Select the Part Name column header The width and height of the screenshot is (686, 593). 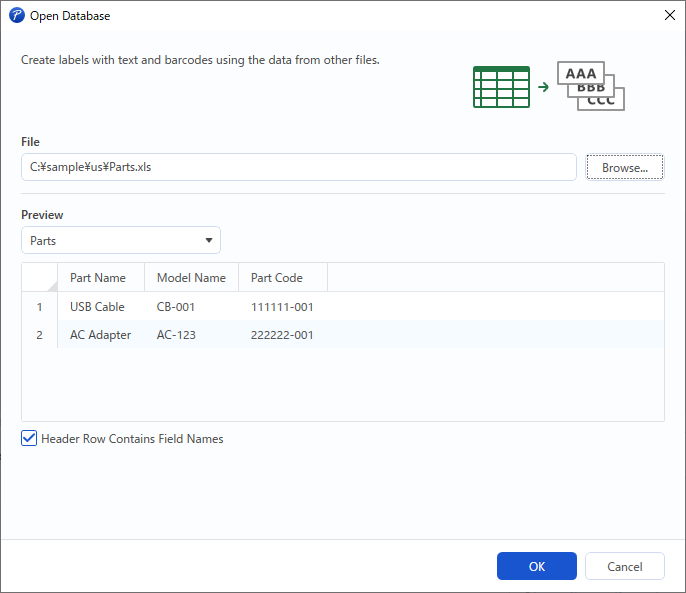tap(98, 278)
